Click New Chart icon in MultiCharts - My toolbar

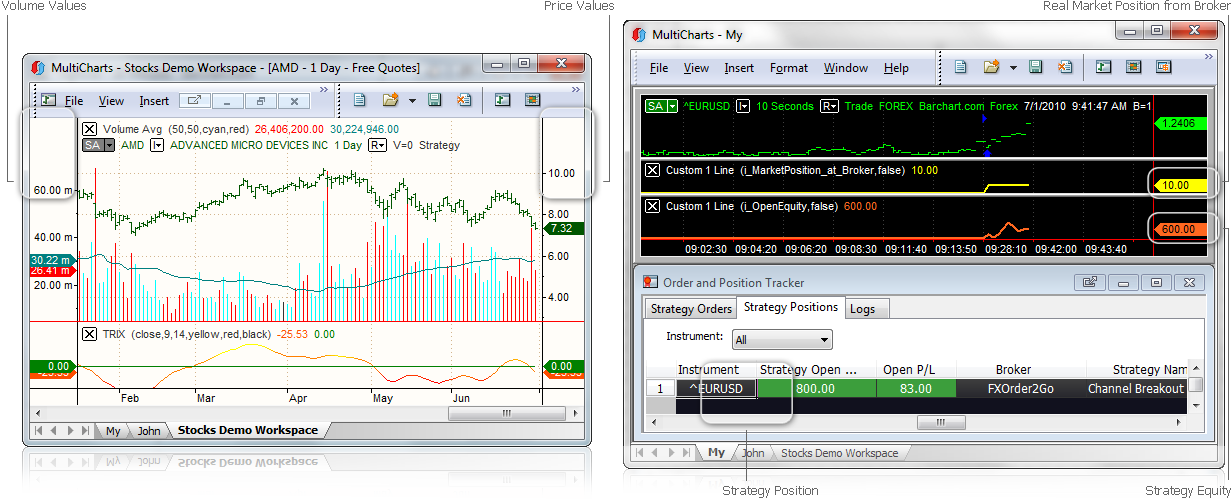(x=961, y=67)
